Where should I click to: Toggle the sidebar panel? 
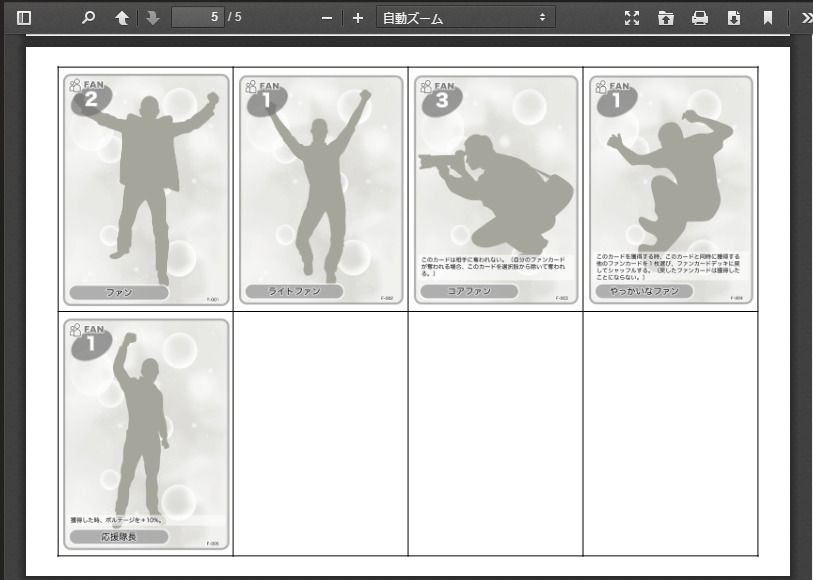tap(24, 18)
